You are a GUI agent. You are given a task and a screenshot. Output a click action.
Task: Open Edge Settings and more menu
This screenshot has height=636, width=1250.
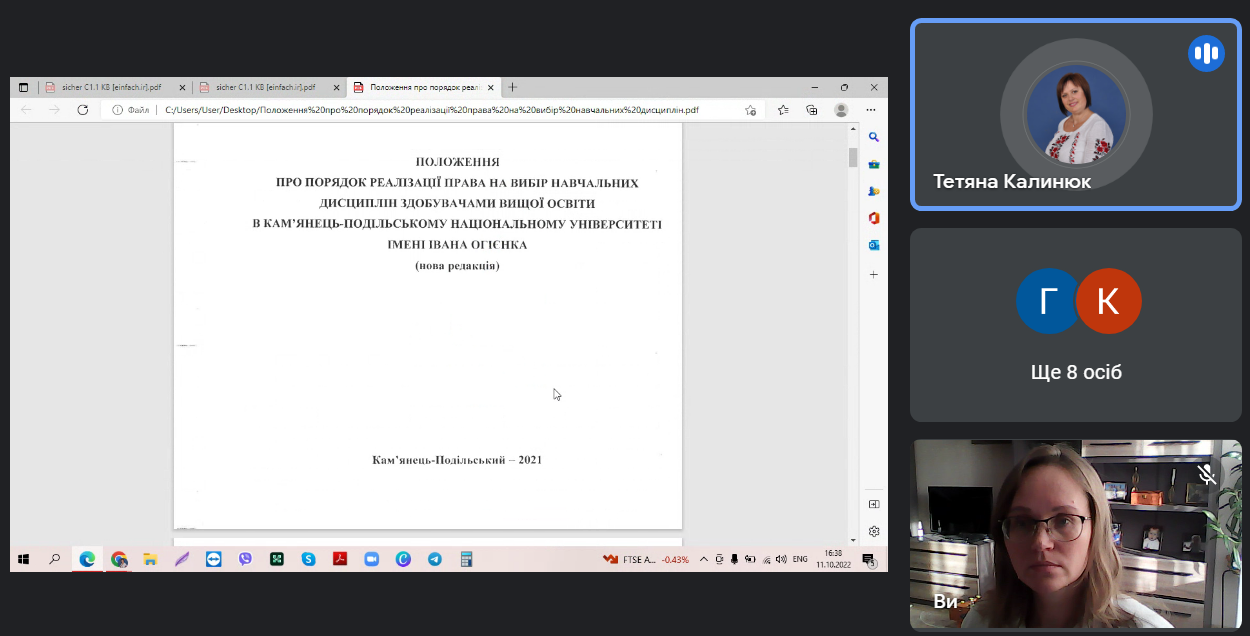pyautogui.click(x=872, y=110)
